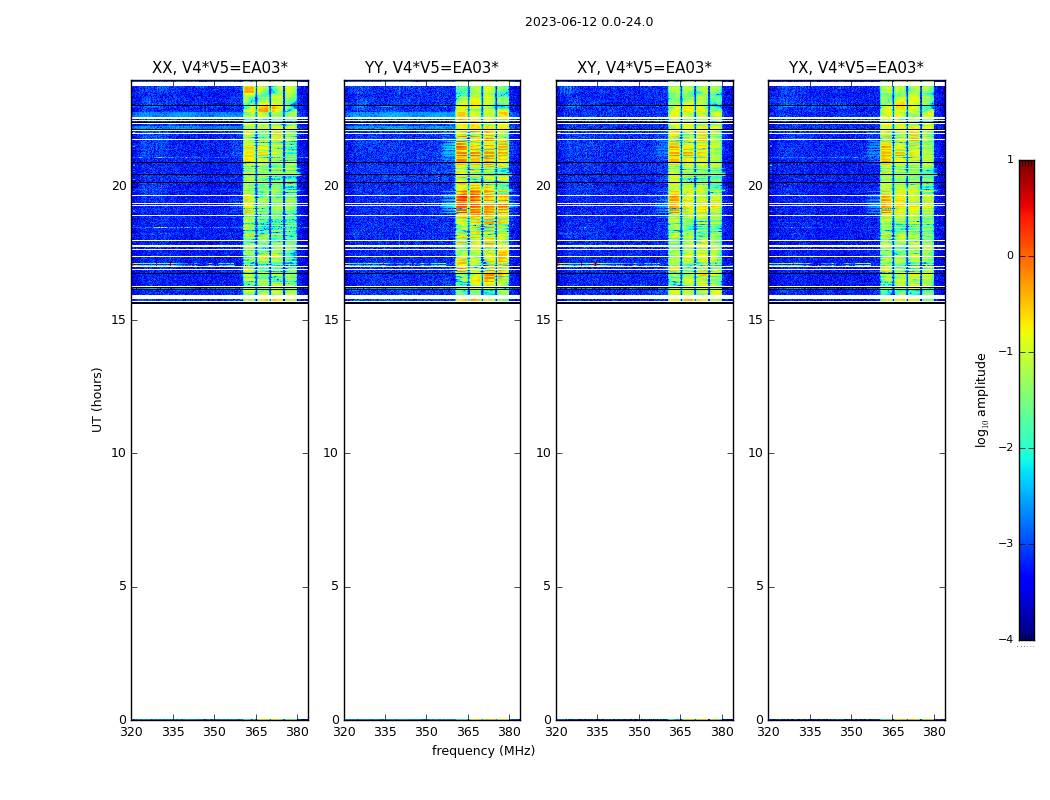
Task: Click the YX panel spectrogram data
Action: [856, 191]
